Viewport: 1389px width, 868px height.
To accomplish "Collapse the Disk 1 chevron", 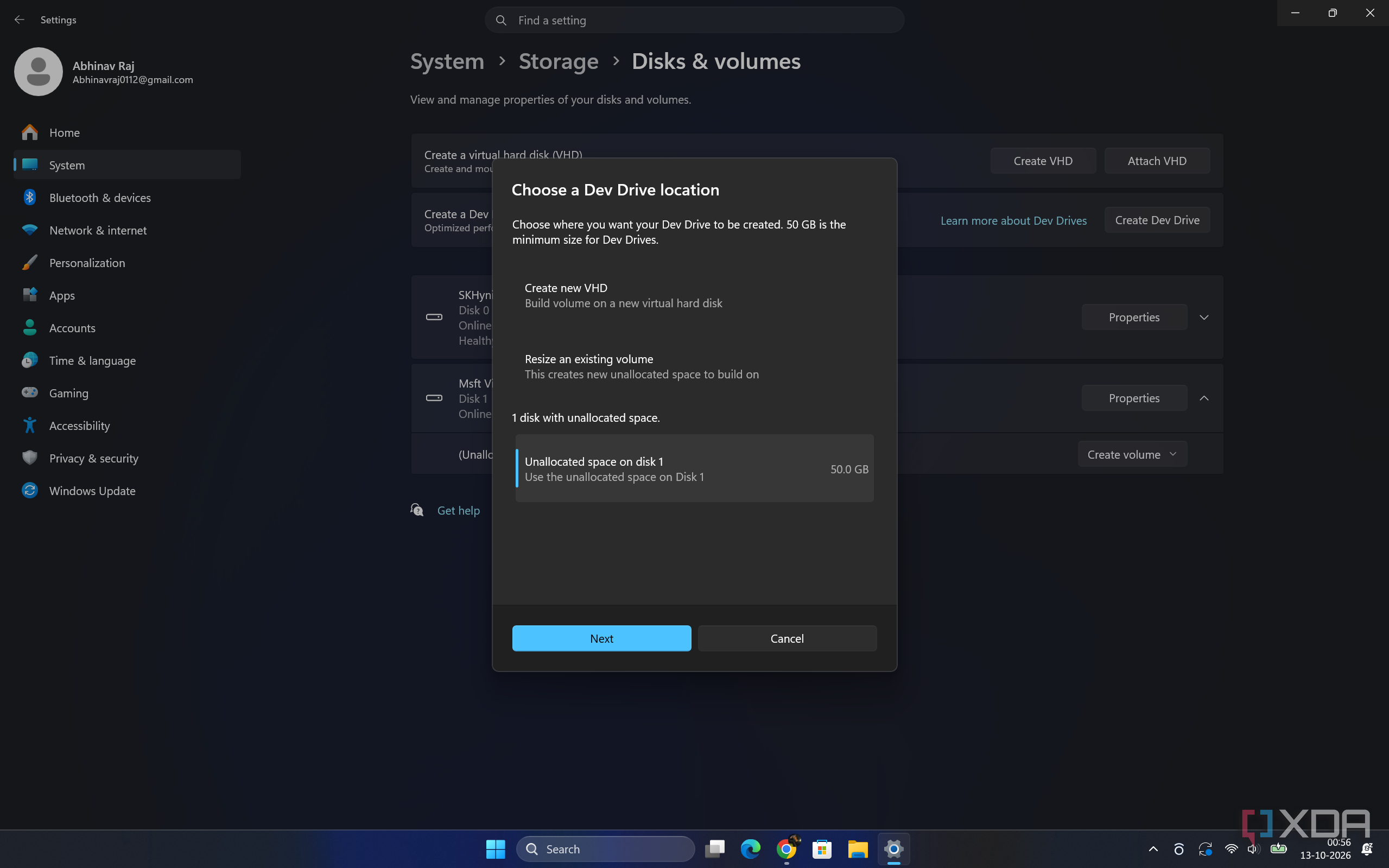I will tap(1204, 398).
